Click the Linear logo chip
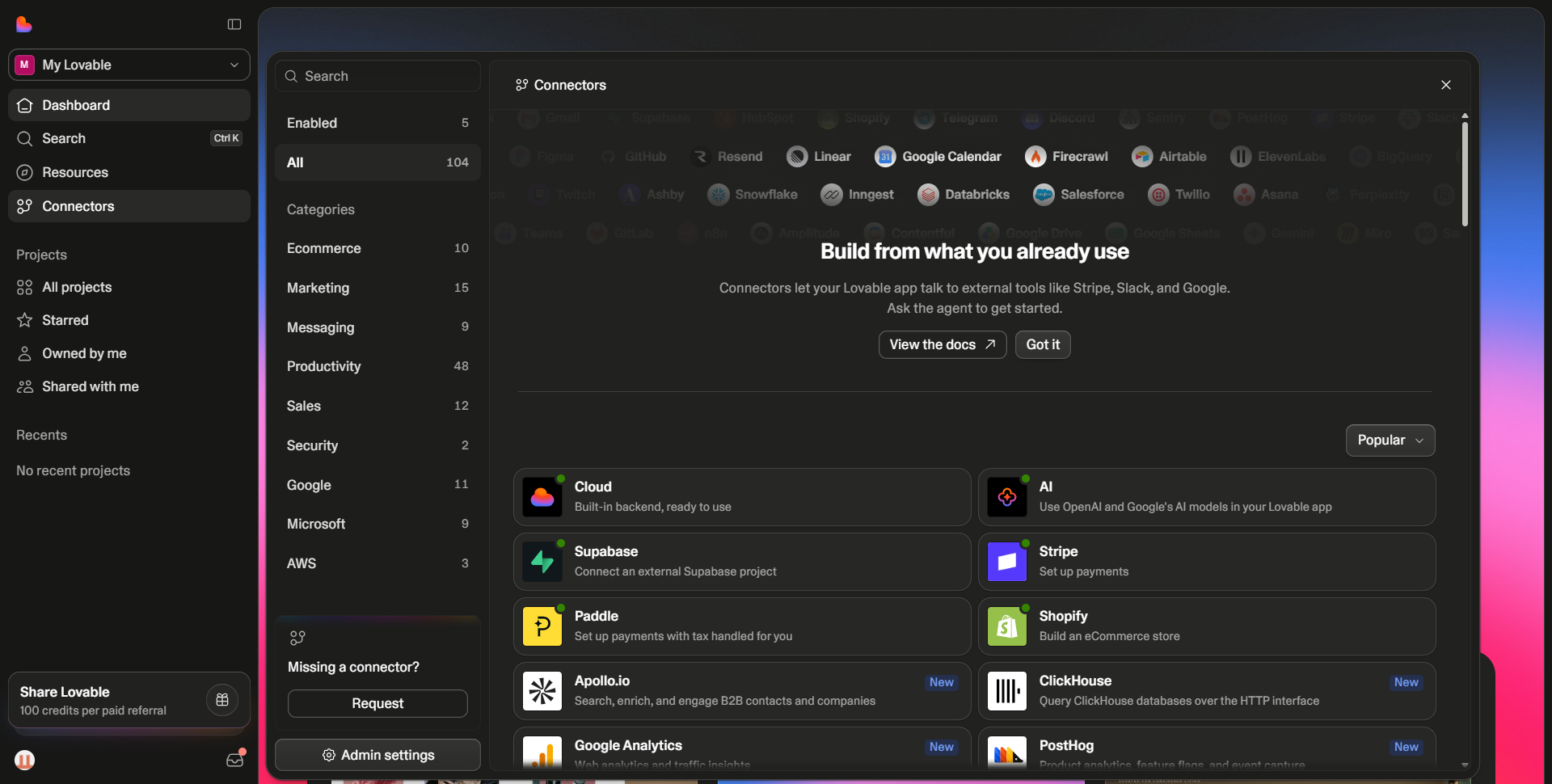The image size is (1552, 784). coord(819,157)
